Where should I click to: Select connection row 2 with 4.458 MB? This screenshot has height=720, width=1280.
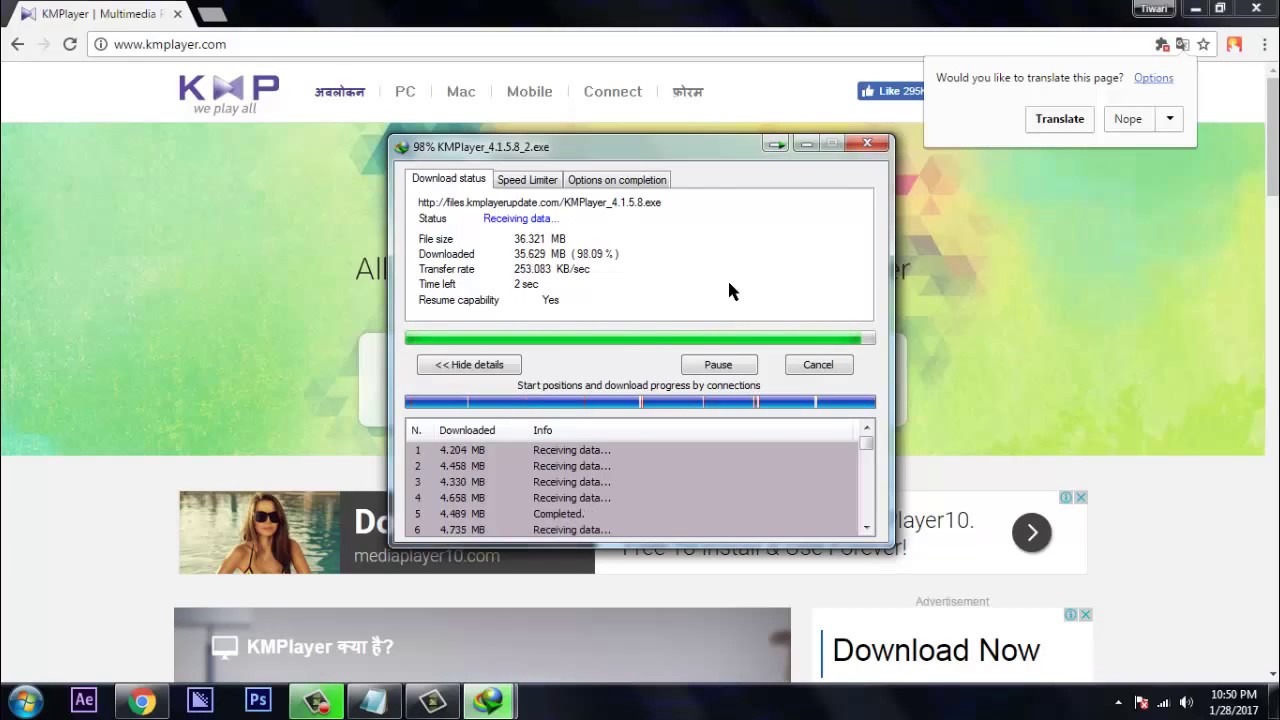(632, 466)
